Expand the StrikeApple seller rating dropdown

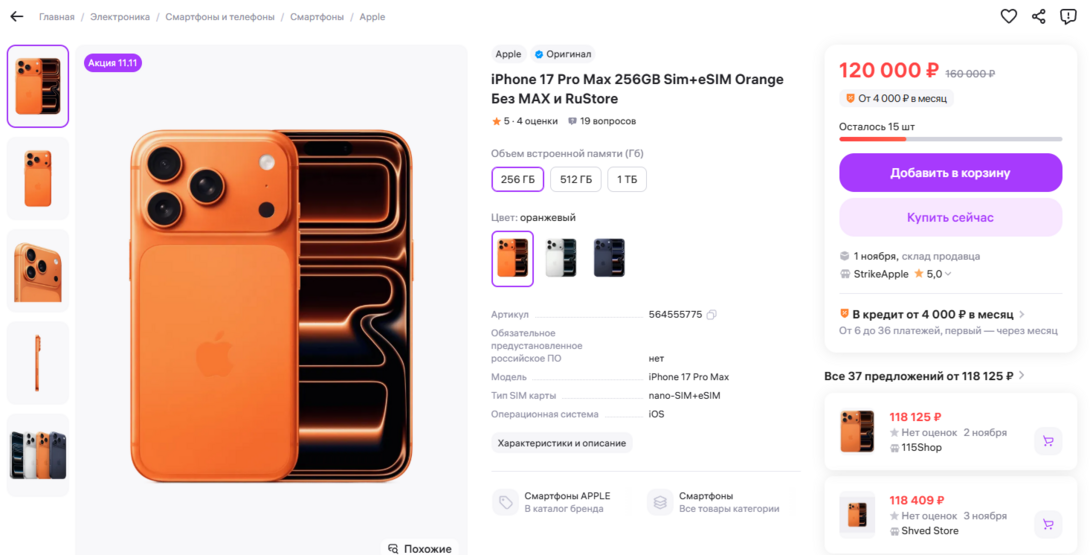[x=948, y=274]
